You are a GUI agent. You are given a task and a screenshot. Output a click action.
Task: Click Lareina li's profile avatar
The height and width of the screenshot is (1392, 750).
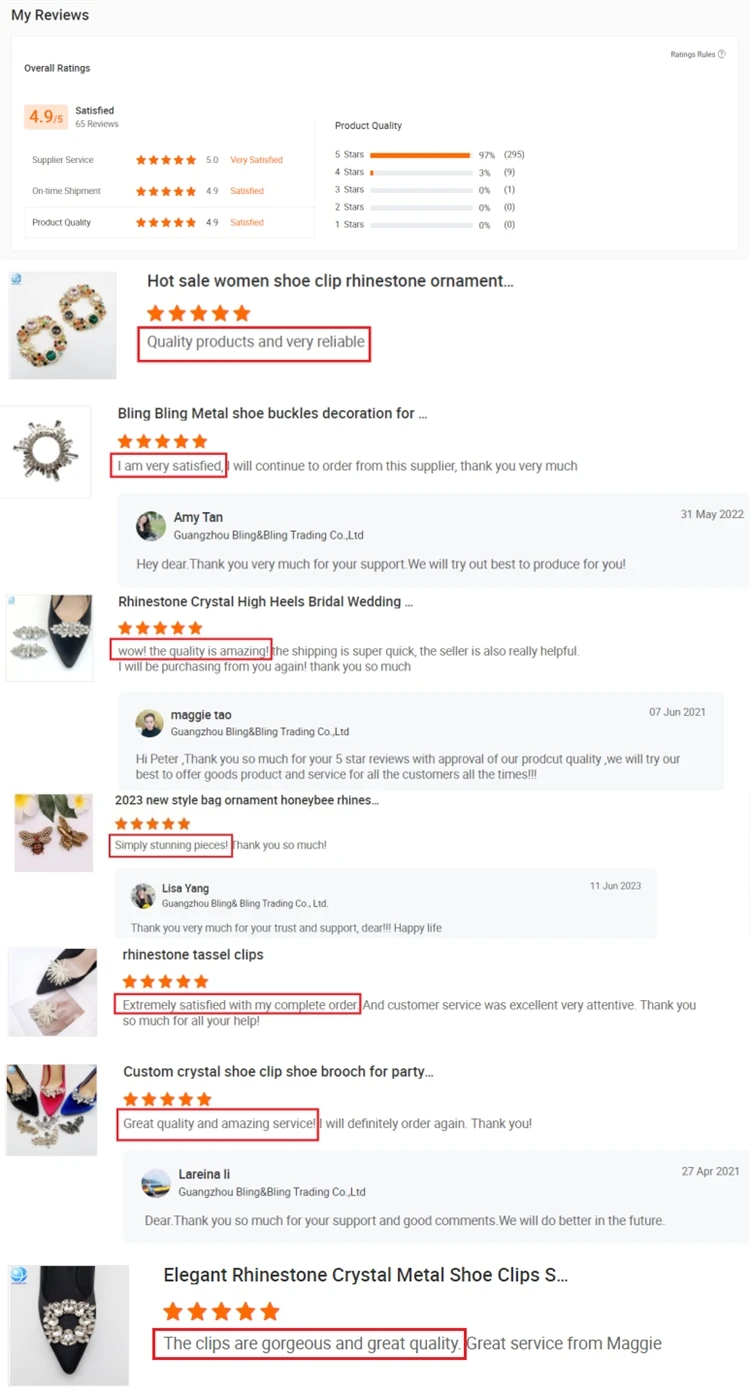156,1183
